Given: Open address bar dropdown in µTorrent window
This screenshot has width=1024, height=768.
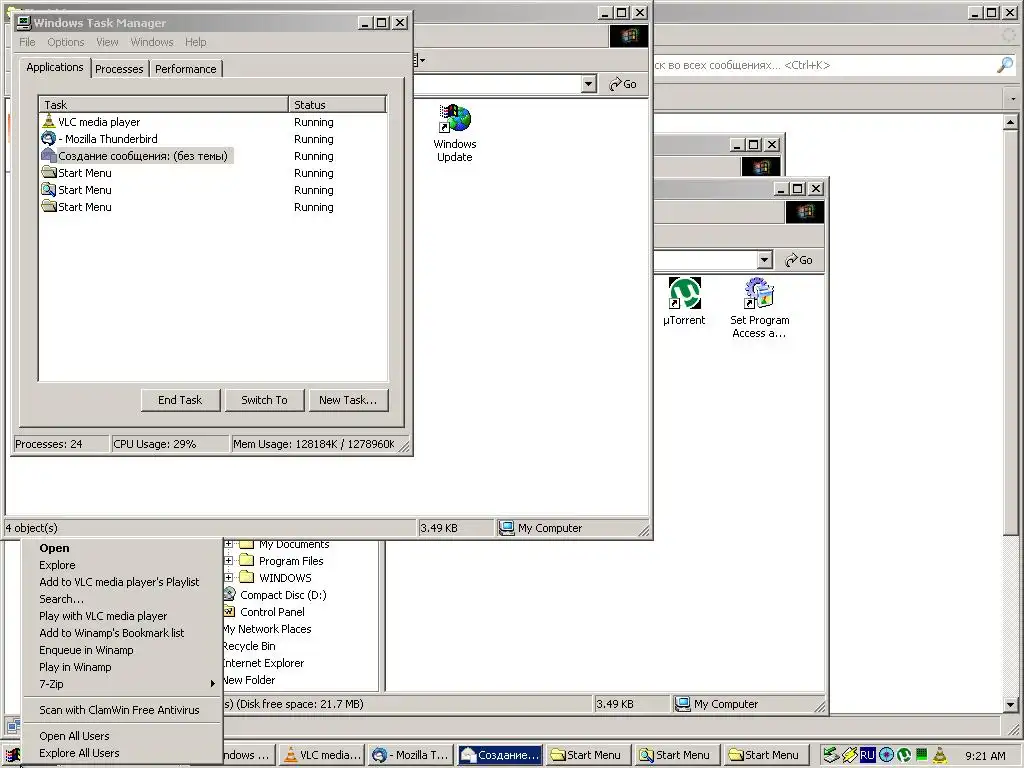Looking at the screenshot, I should coord(765,260).
